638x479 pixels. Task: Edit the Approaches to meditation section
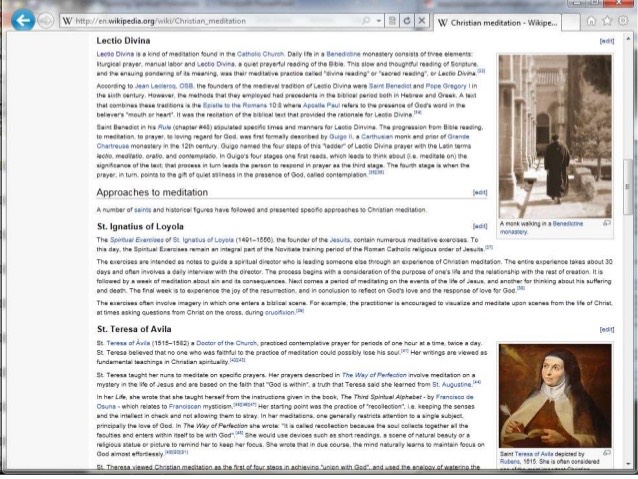tap(480, 192)
